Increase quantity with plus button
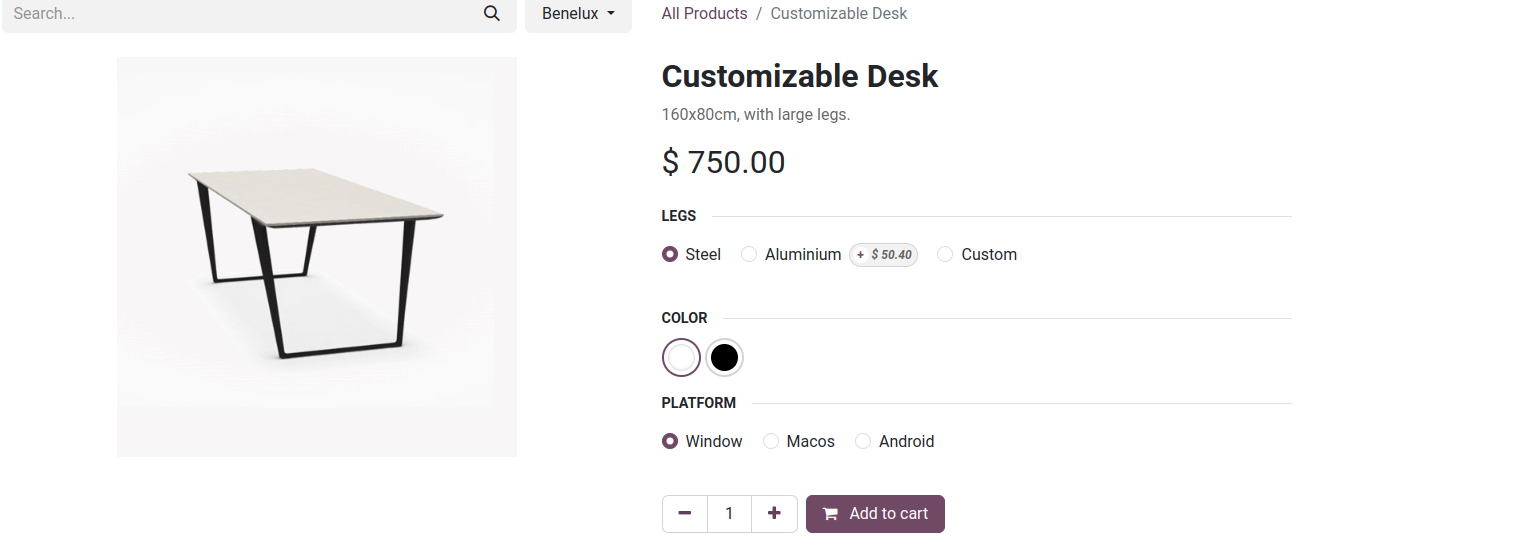Image resolution: width=1529 pixels, height=552 pixels. [774, 514]
